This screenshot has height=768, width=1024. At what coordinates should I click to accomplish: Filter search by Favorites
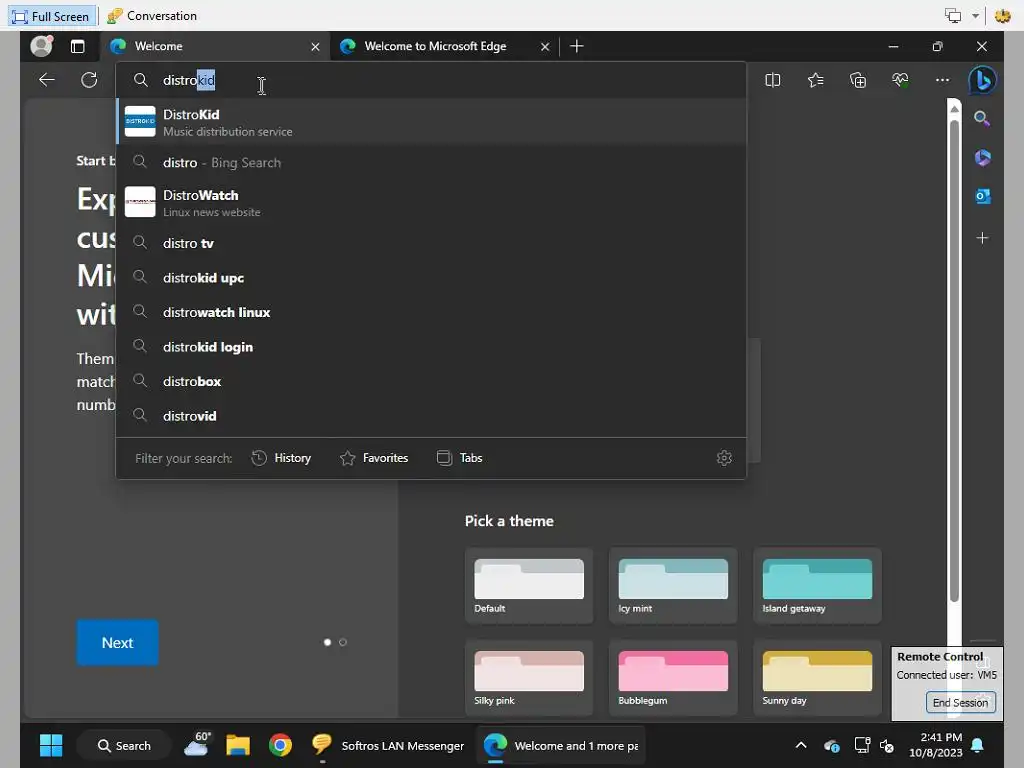374,458
